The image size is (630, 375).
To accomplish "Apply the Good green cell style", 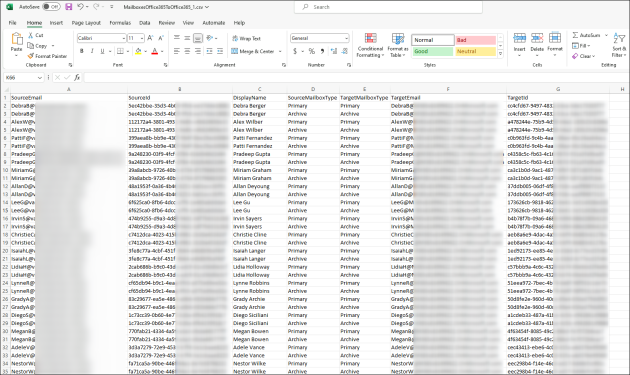I will tap(433, 51).
